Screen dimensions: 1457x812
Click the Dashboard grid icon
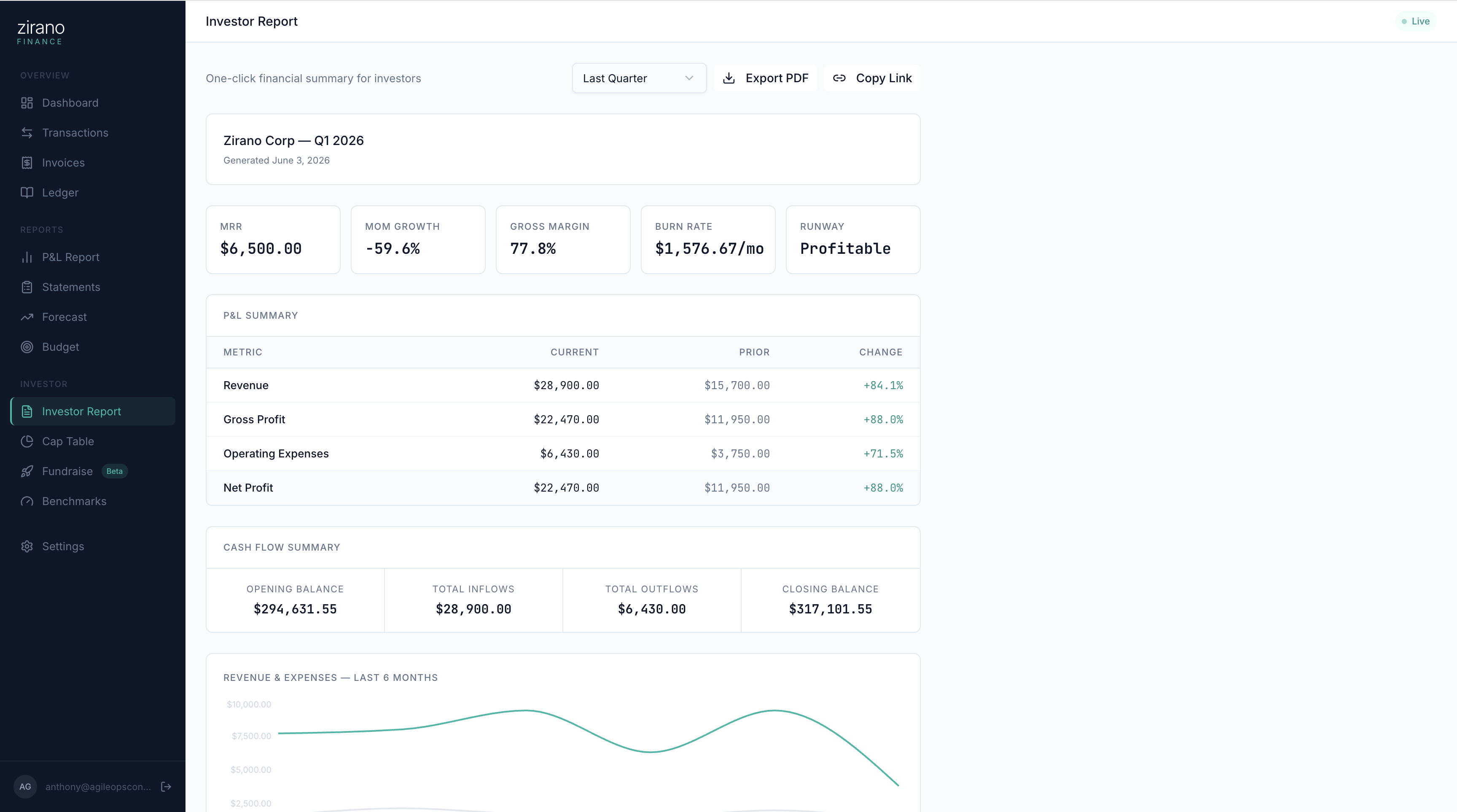27,103
